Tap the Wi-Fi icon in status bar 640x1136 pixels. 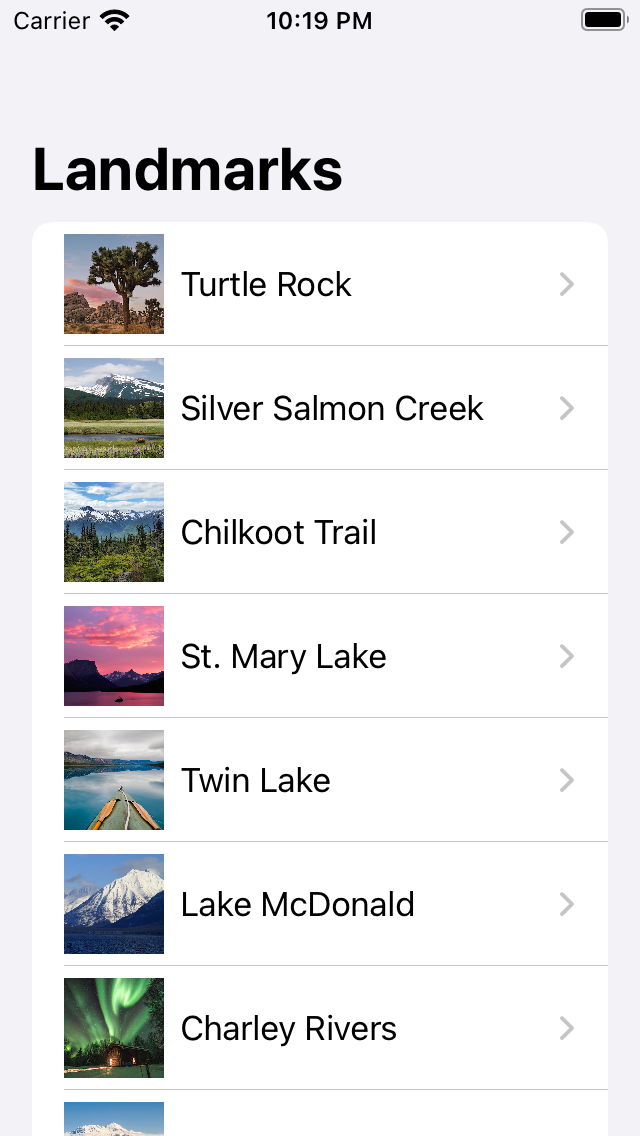coord(116,21)
